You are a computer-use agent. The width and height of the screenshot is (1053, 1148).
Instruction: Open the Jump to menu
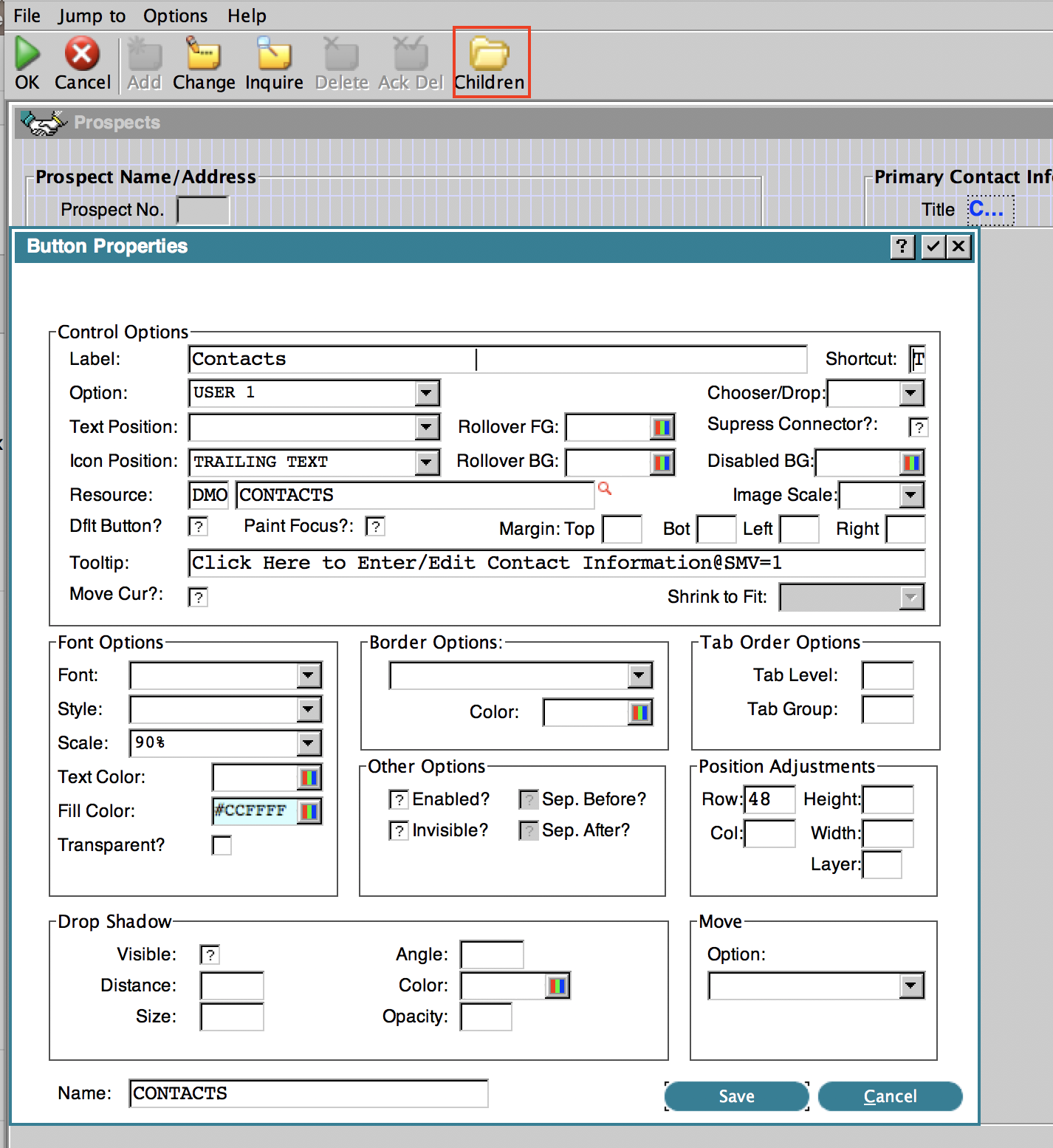[92, 16]
